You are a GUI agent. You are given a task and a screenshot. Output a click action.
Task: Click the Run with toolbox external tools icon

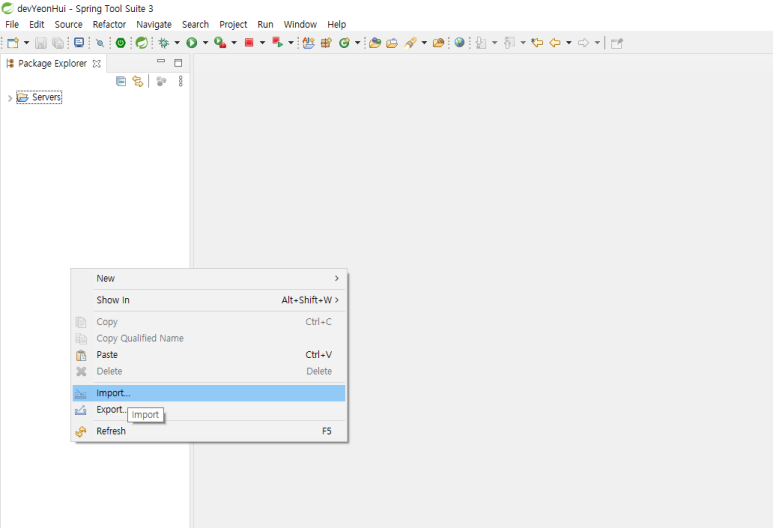coord(220,43)
